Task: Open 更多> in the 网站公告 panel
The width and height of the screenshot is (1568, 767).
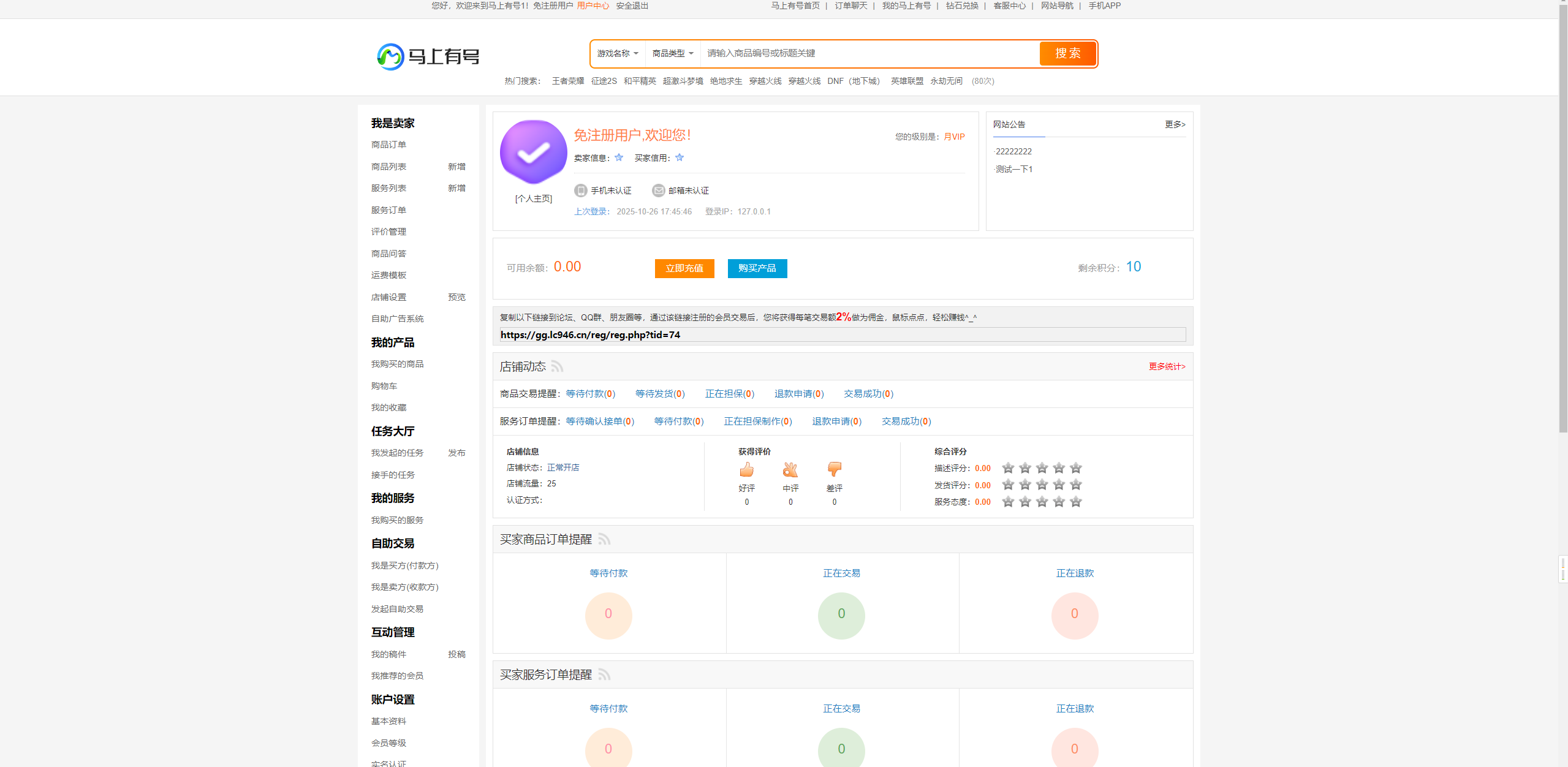Action: (1175, 124)
